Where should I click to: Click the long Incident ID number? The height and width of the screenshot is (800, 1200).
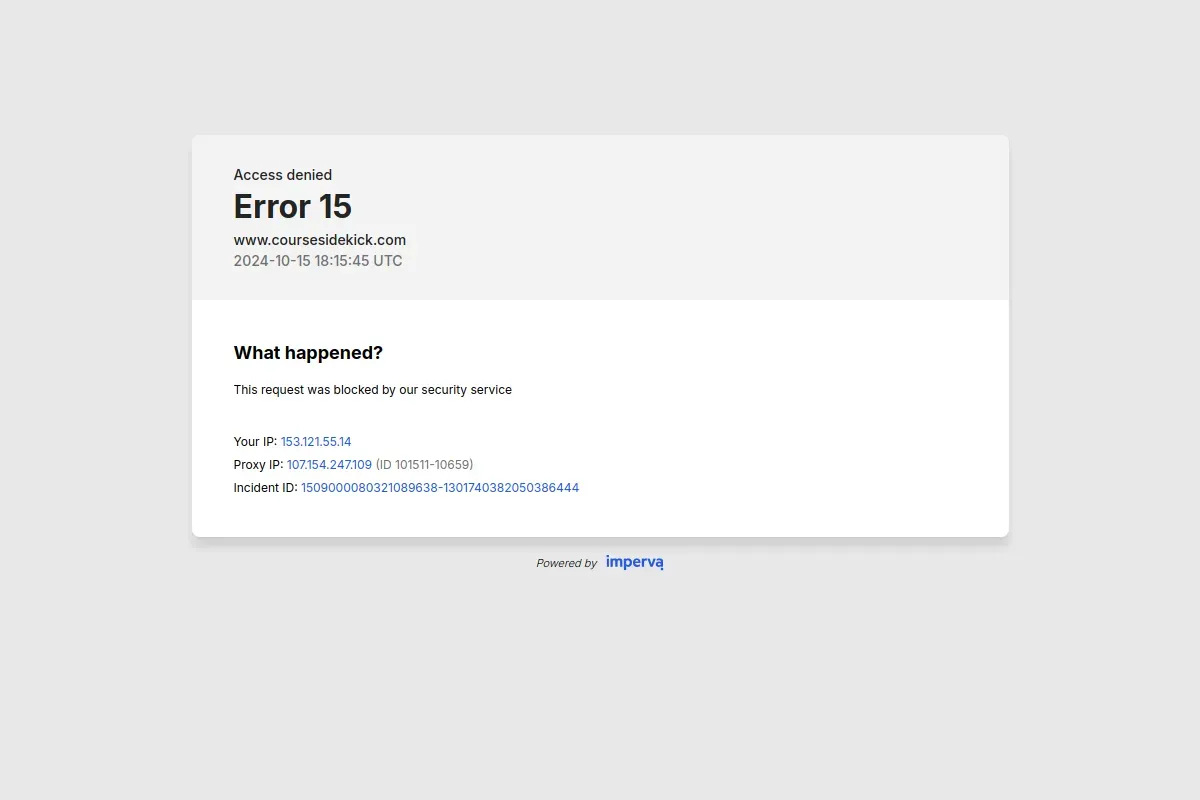click(440, 488)
